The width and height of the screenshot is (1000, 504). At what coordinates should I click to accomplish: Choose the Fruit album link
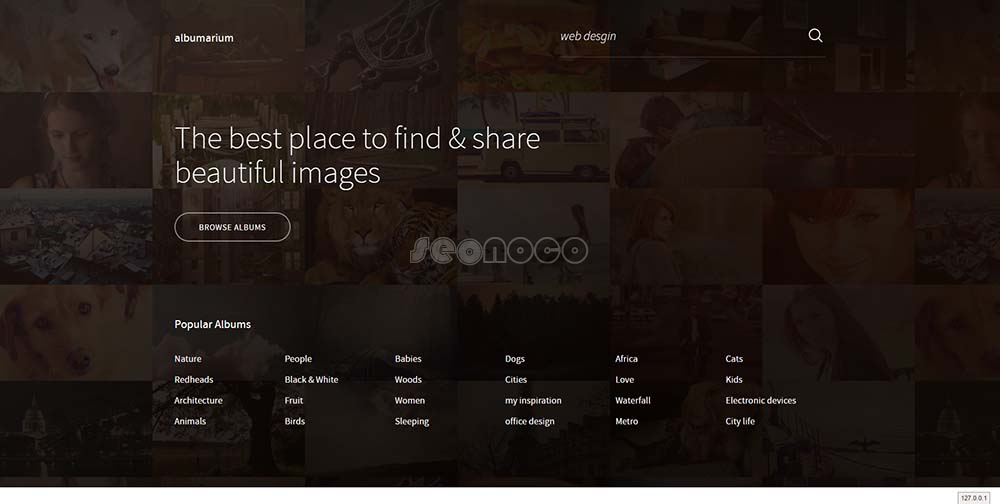294,401
